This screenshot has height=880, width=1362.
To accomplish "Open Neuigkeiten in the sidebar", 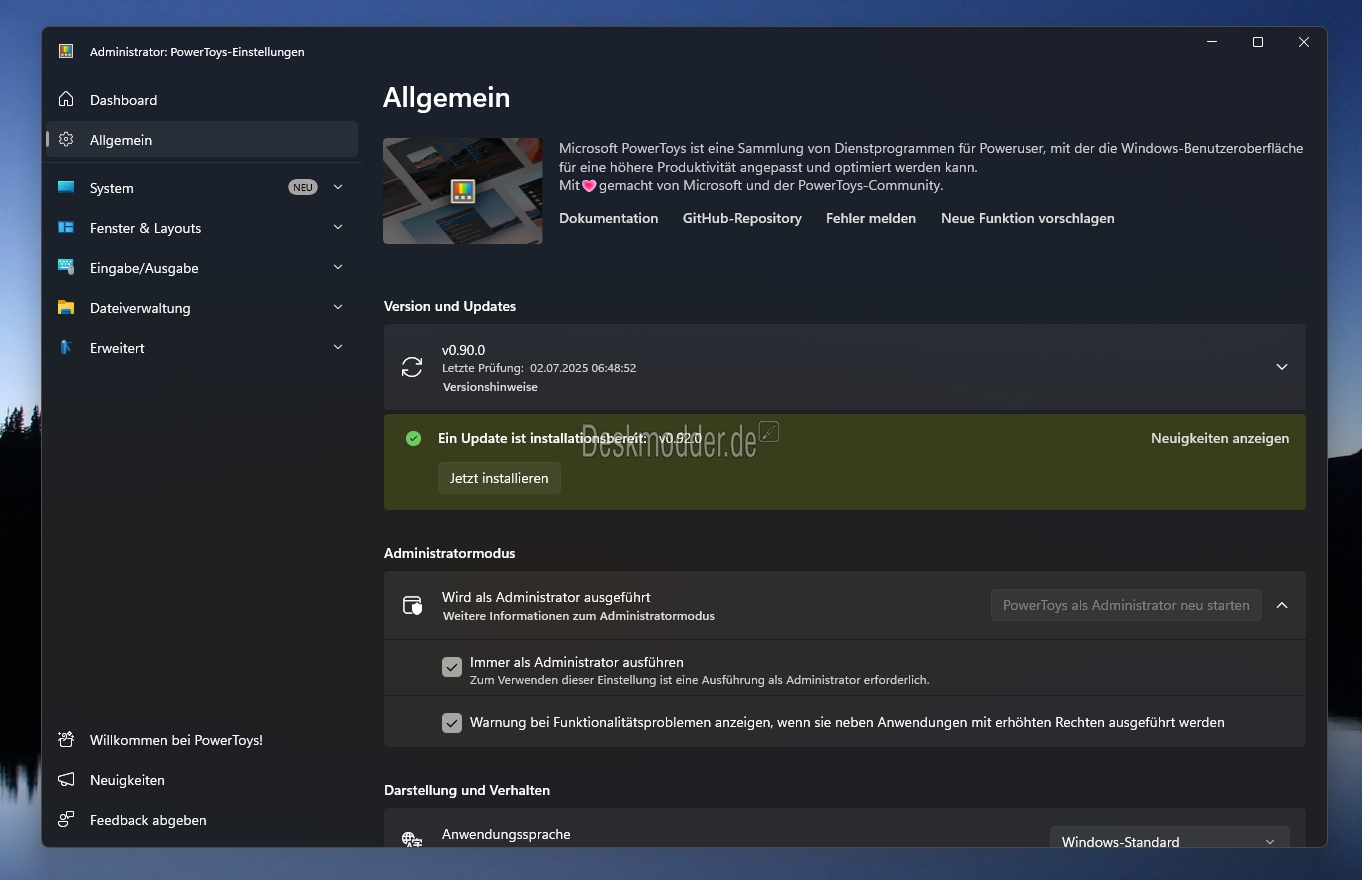I will click(x=202, y=780).
